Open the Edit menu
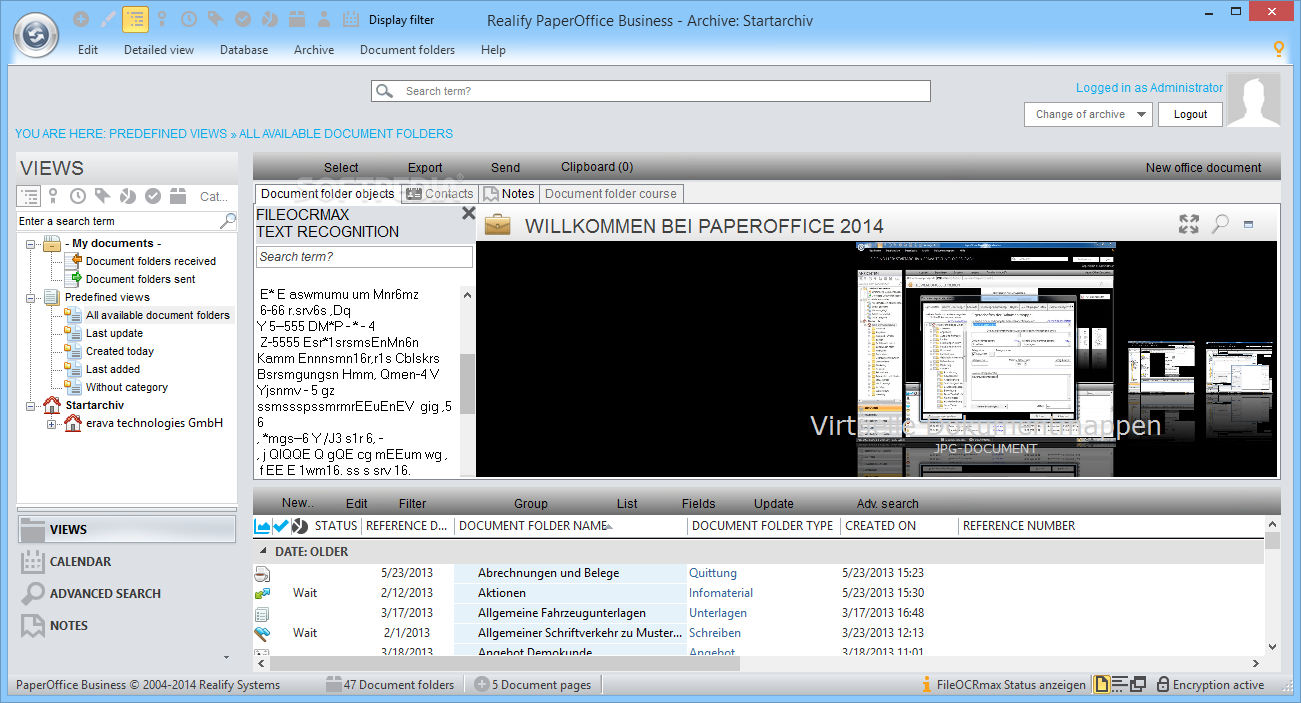 88,50
